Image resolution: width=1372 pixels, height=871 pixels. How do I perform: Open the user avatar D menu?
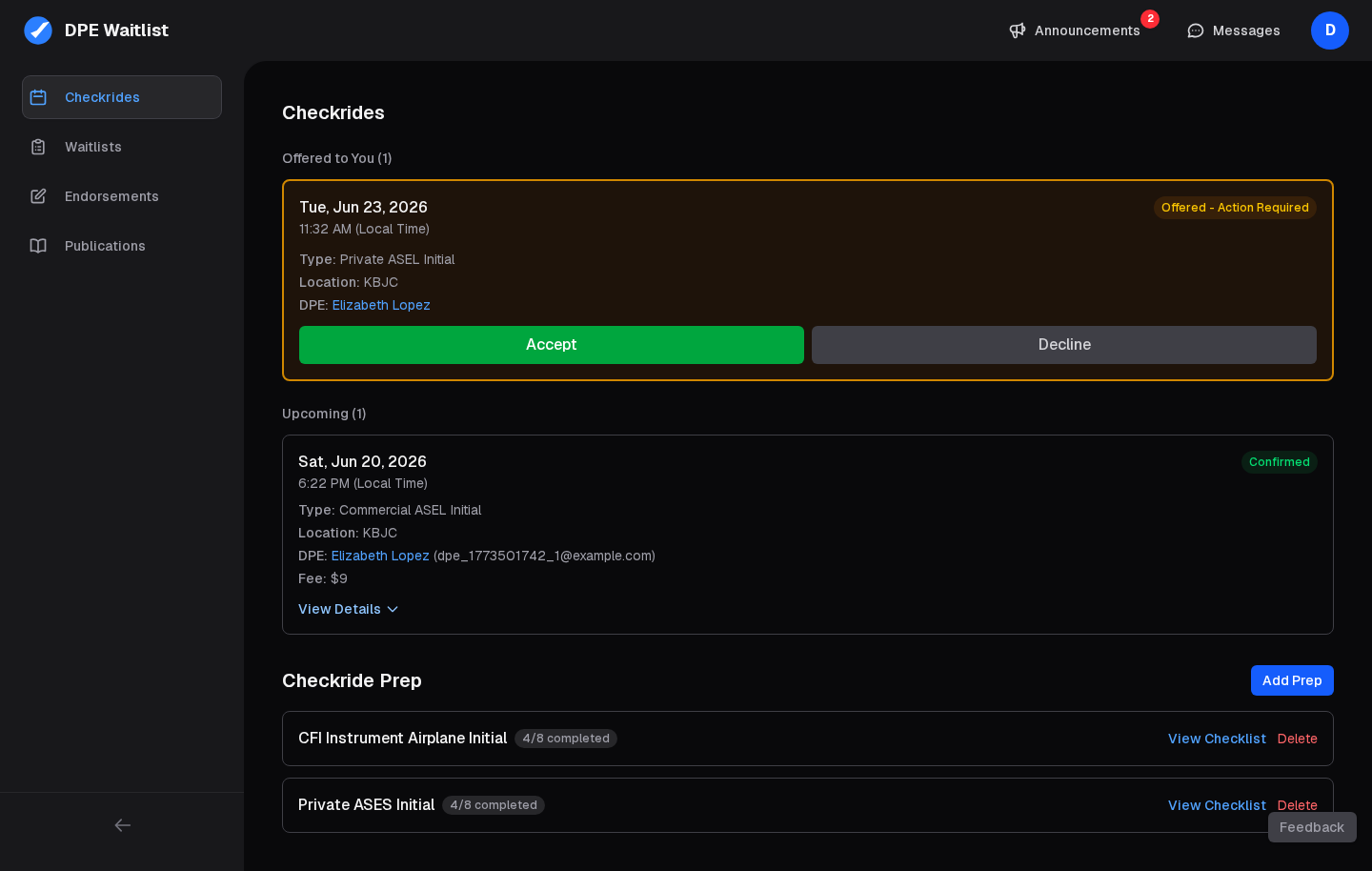tap(1330, 30)
